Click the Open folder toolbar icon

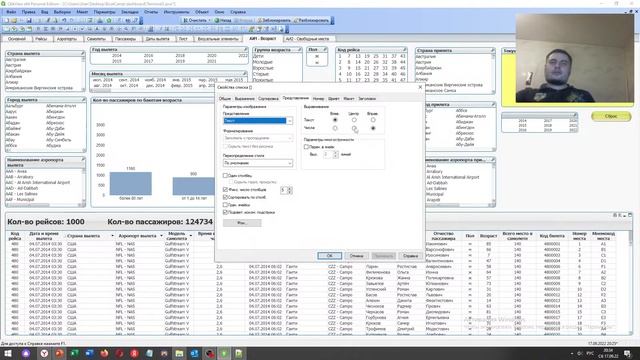click(x=14, y=20)
